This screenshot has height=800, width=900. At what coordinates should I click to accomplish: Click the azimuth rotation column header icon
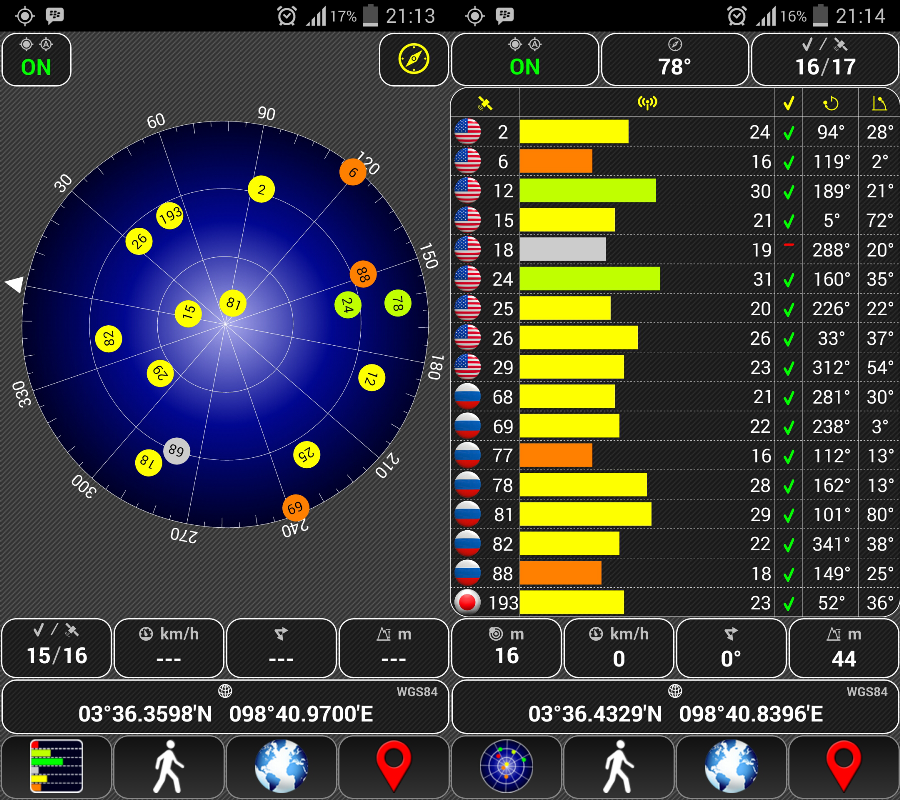(x=830, y=102)
